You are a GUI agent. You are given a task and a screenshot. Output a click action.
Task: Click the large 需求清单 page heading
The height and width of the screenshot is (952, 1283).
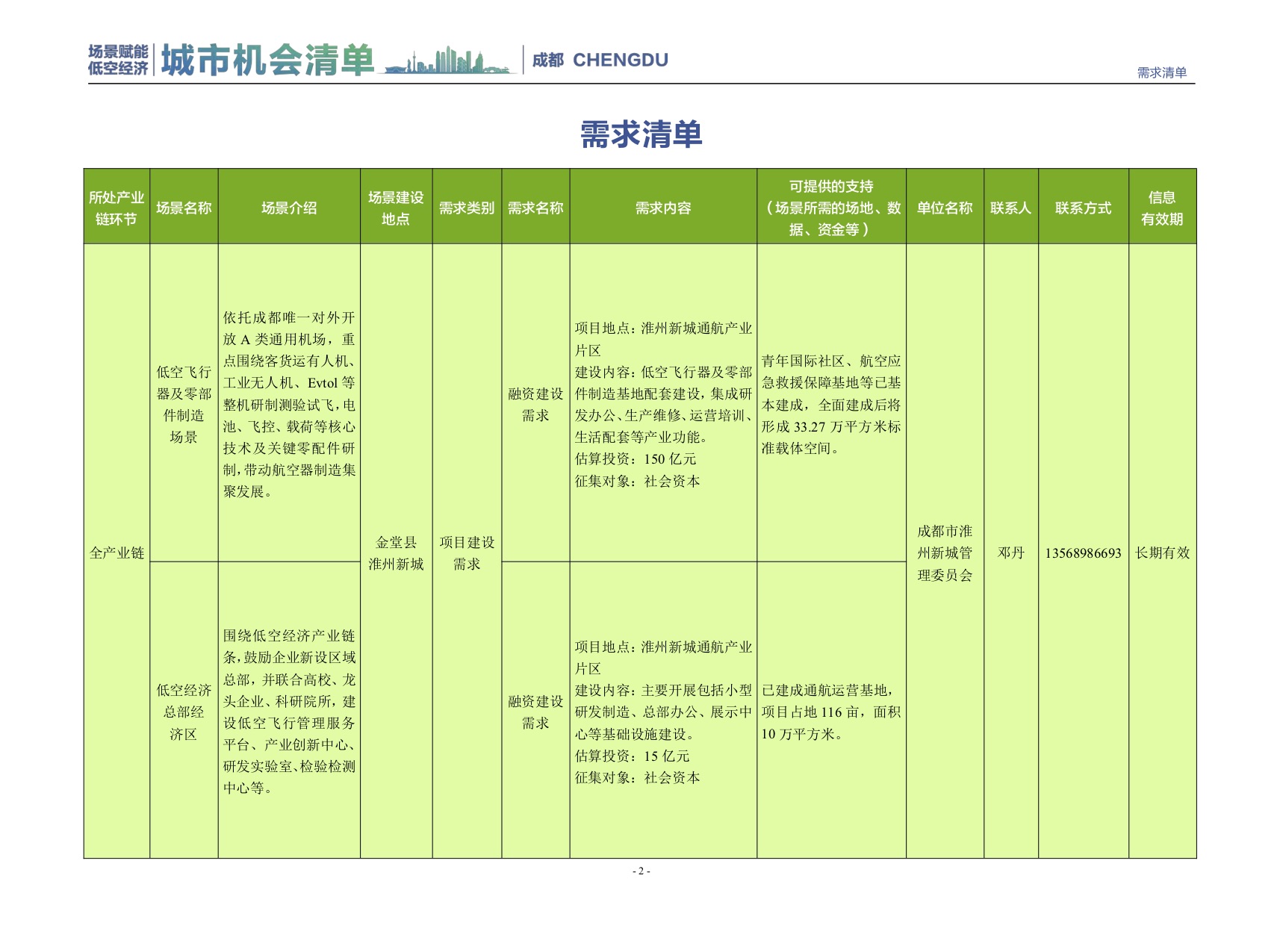(x=641, y=134)
